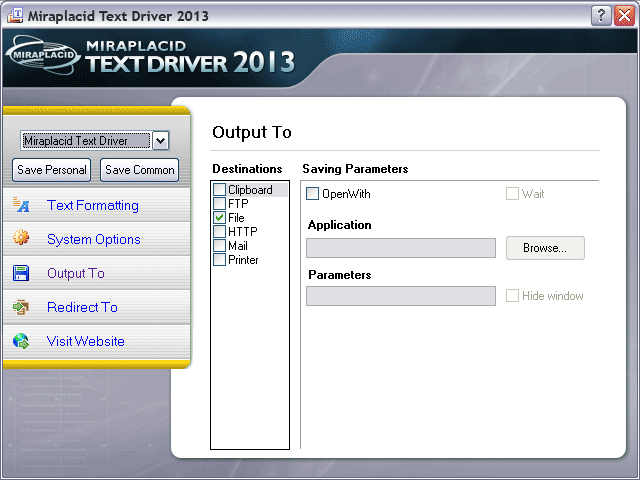Click the Save Common button

pos(140,170)
